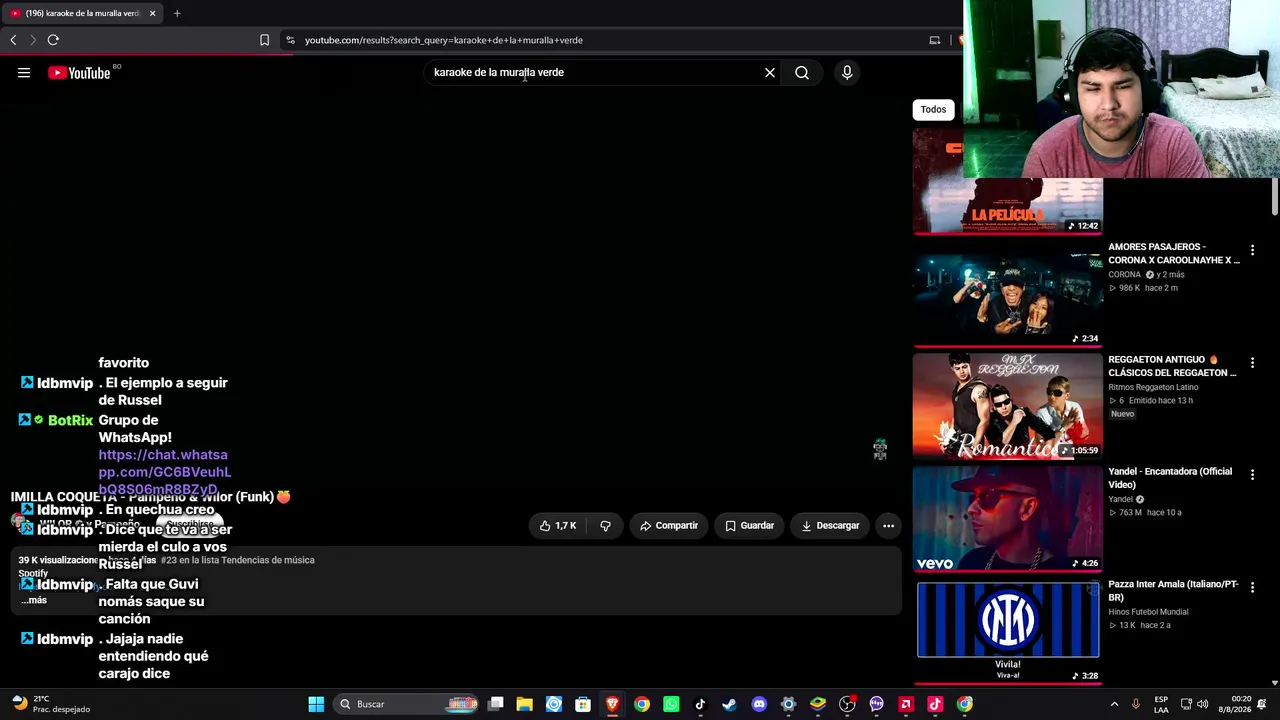This screenshot has height=720, width=1280.
Task: Open OBS Studio from the taskbar
Action: [x=847, y=704]
